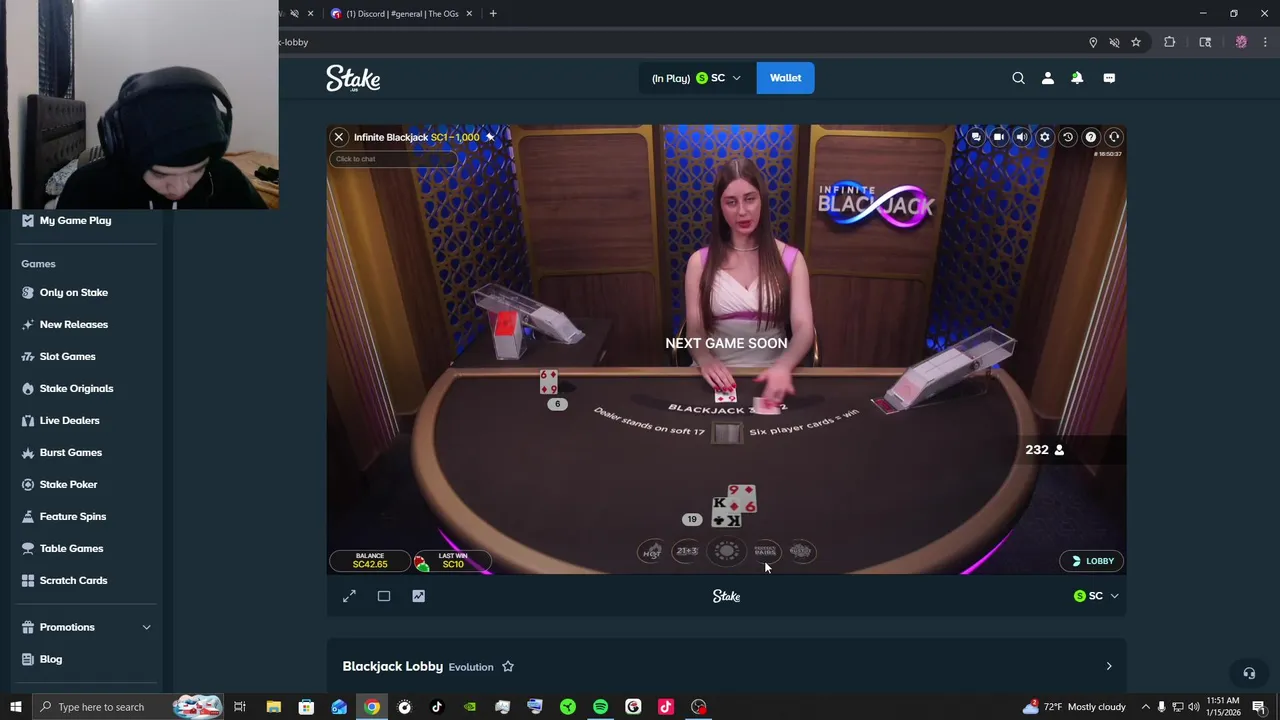Open the Wallet button
1280x720 pixels.
pyautogui.click(x=785, y=78)
